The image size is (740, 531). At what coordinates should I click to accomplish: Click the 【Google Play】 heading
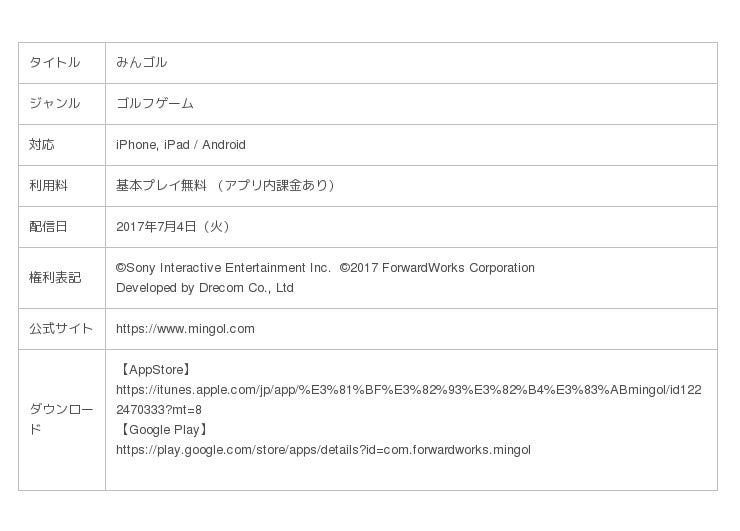click(x=163, y=430)
